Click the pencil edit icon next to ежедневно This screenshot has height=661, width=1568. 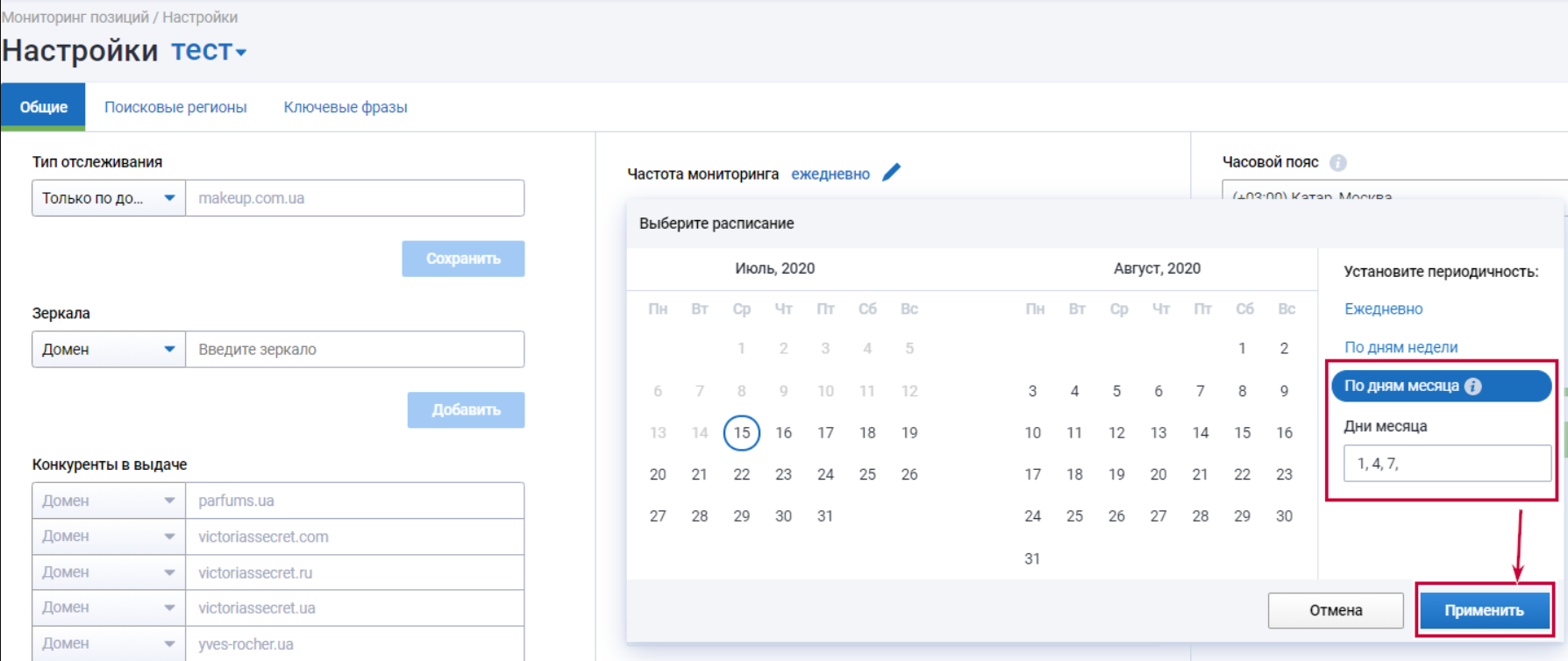(891, 173)
